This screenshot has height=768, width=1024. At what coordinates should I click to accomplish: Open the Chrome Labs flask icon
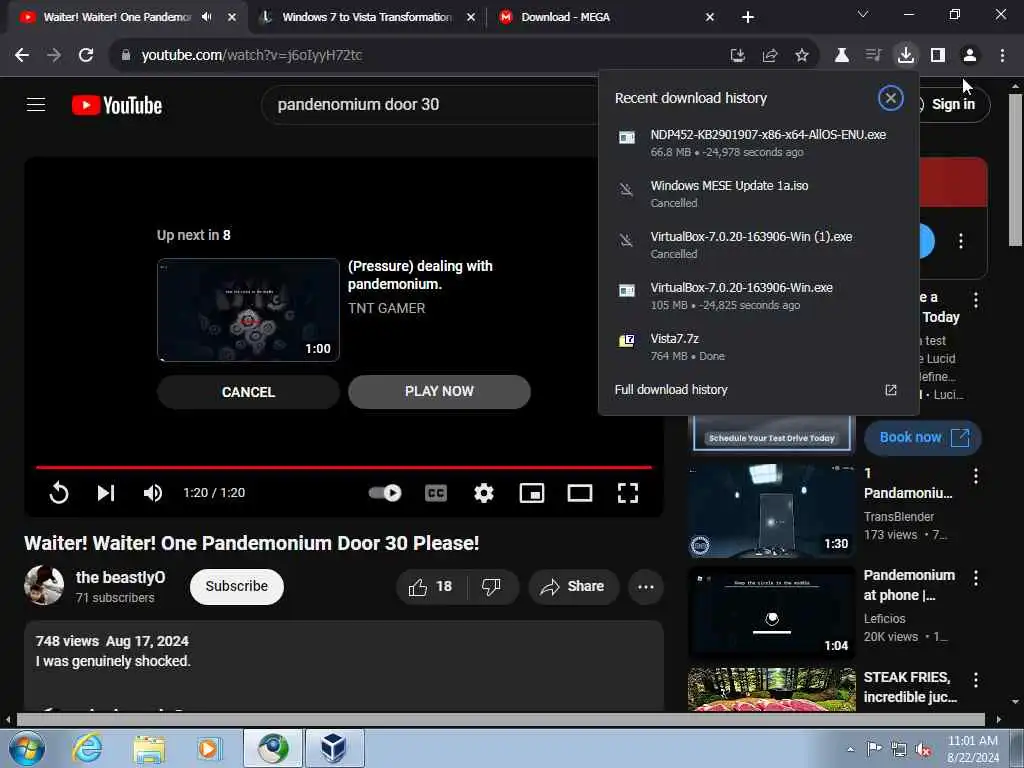pos(842,56)
